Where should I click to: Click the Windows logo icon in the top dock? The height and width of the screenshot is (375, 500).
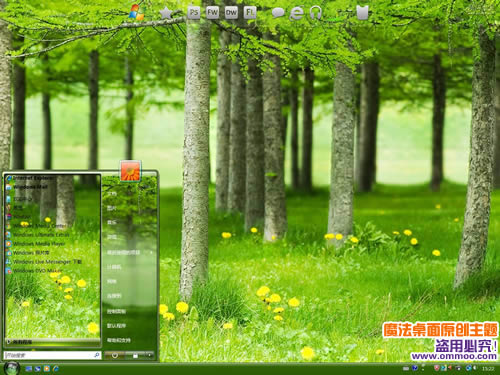pyautogui.click(x=137, y=13)
